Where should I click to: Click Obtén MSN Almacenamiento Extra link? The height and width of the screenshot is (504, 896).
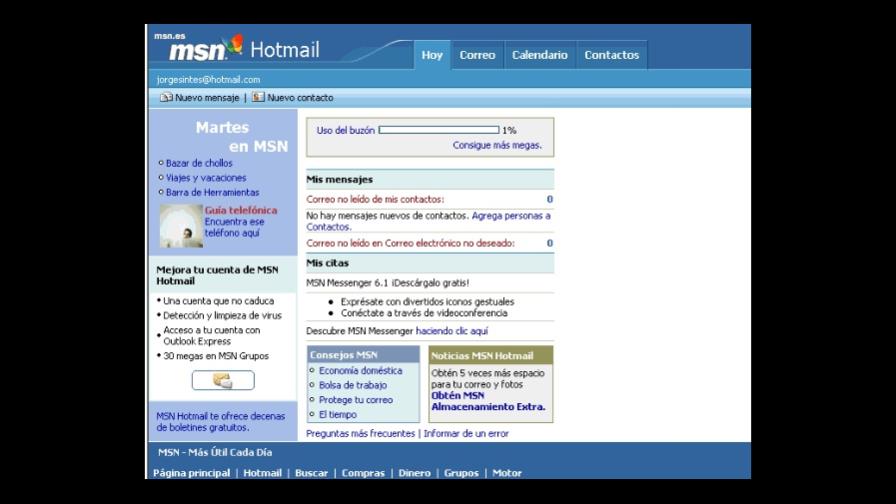coord(488,401)
